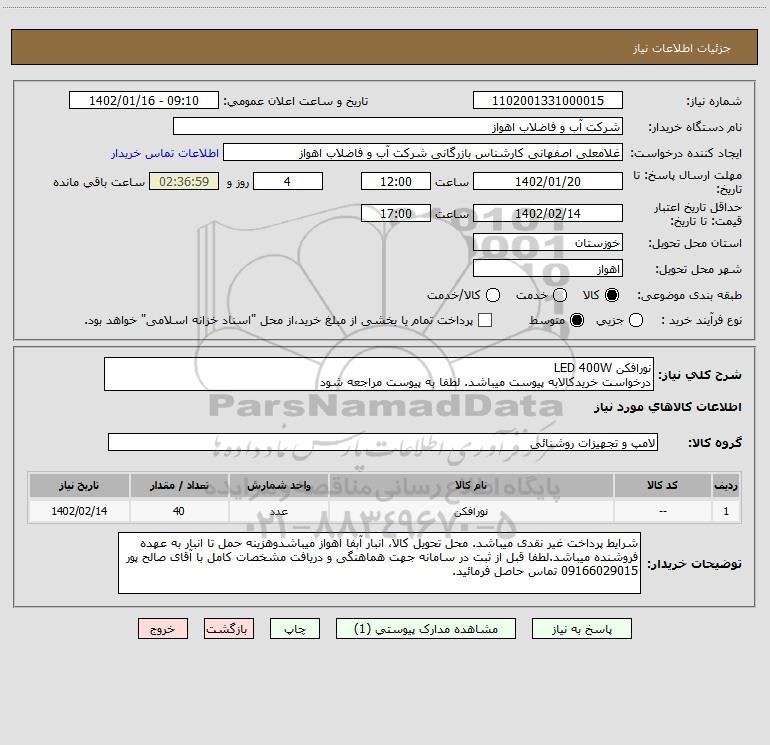The width and height of the screenshot is (770, 745).
Task: Click the goods group field لامپ و تجهیزات روشنائی
Action: point(383,442)
